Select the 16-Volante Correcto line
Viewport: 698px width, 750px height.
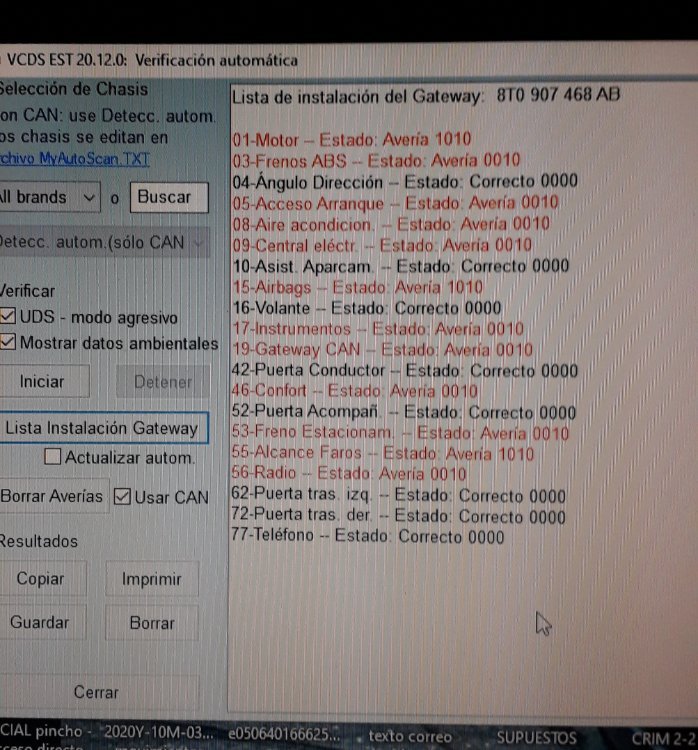click(366, 308)
